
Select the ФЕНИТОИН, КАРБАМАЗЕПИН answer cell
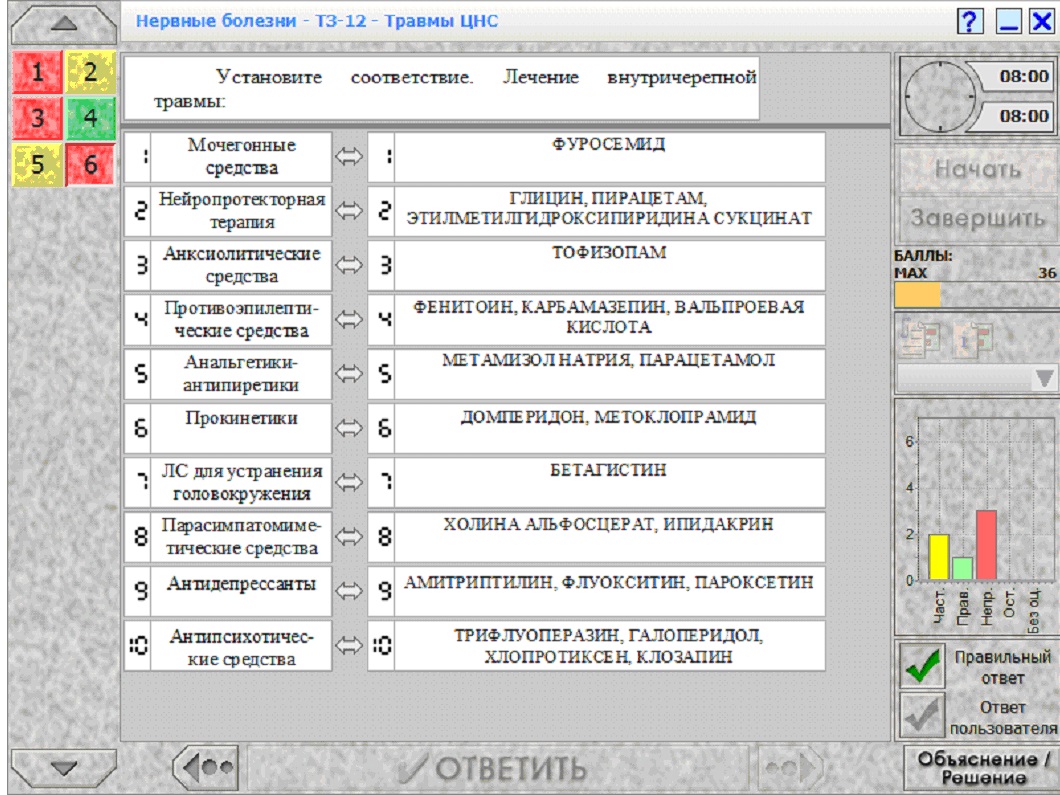click(x=609, y=319)
